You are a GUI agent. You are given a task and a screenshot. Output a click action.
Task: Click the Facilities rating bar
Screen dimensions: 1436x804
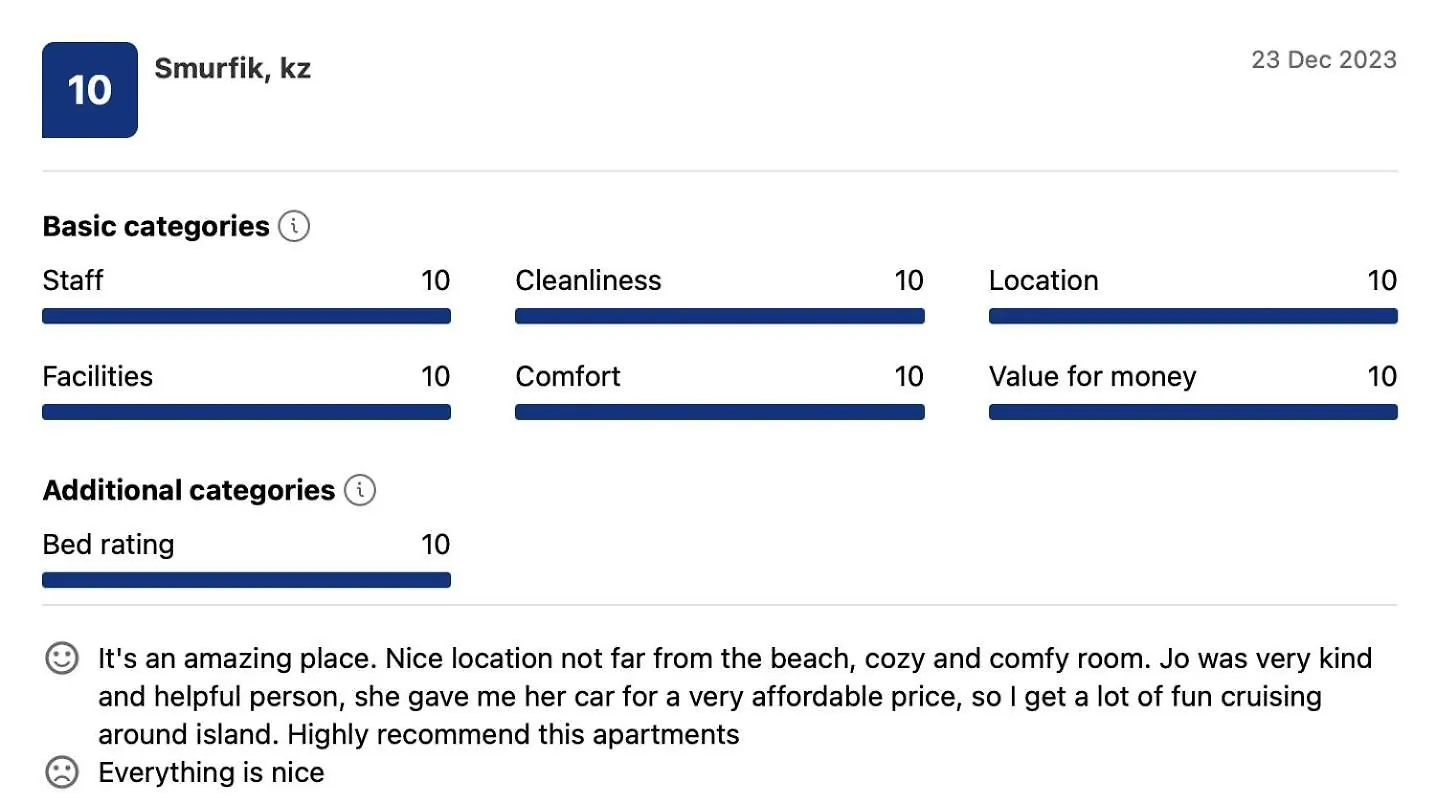click(246, 412)
